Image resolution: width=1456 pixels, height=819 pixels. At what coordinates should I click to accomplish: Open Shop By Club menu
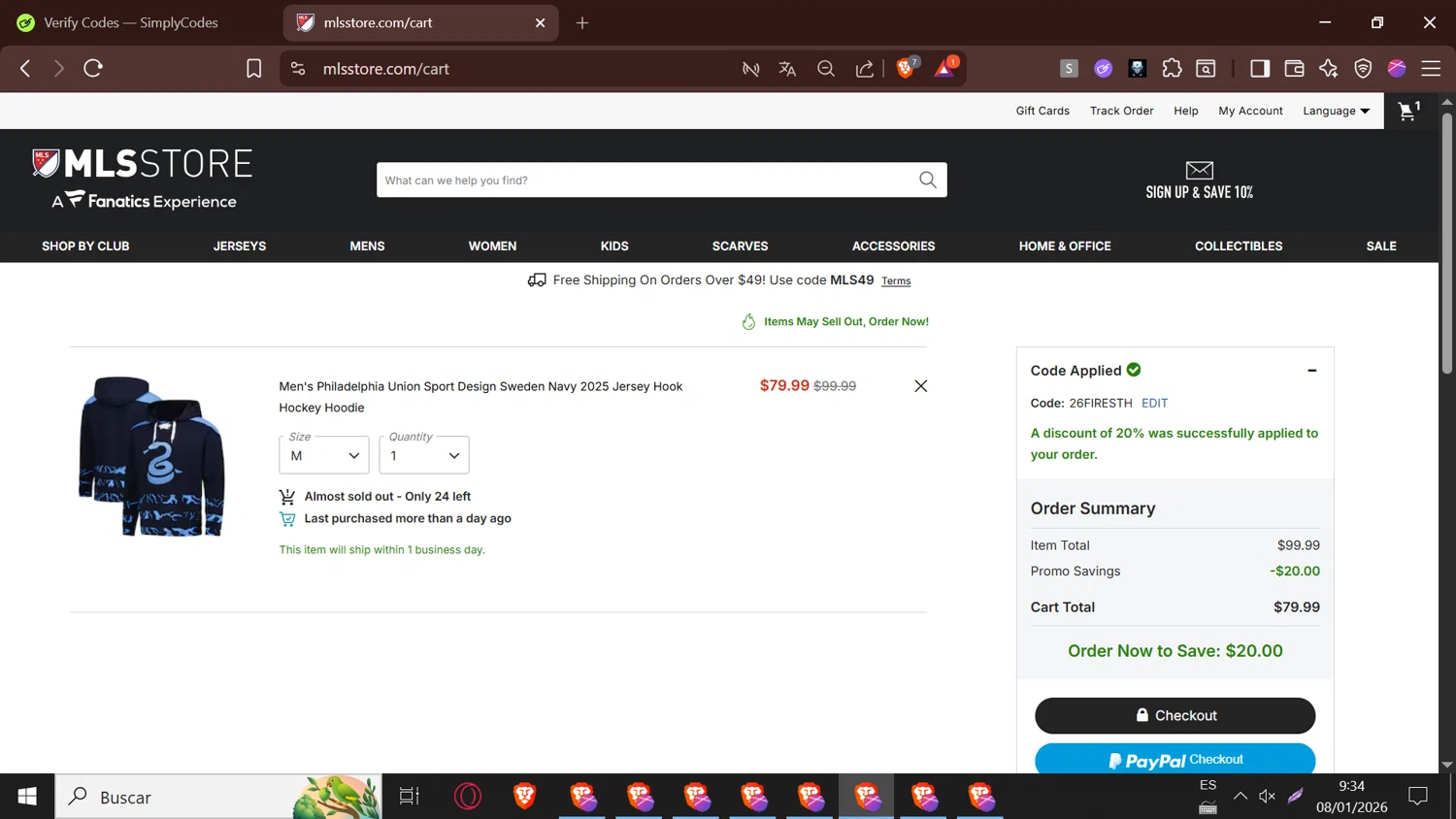coord(85,246)
